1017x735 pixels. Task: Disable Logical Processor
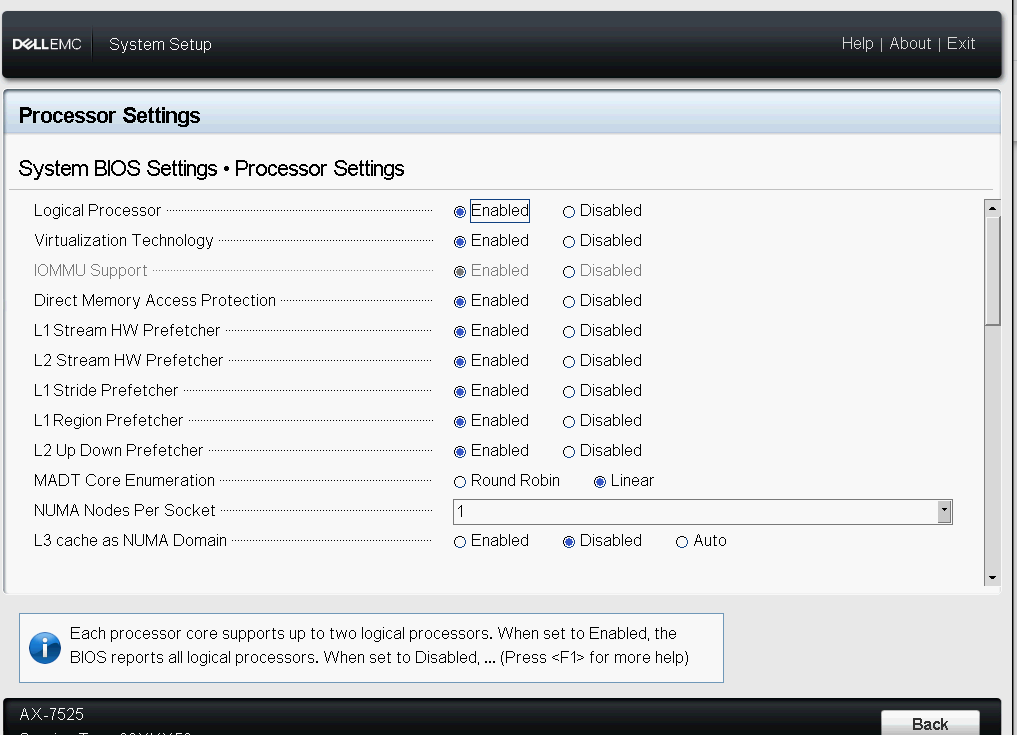[569, 212]
